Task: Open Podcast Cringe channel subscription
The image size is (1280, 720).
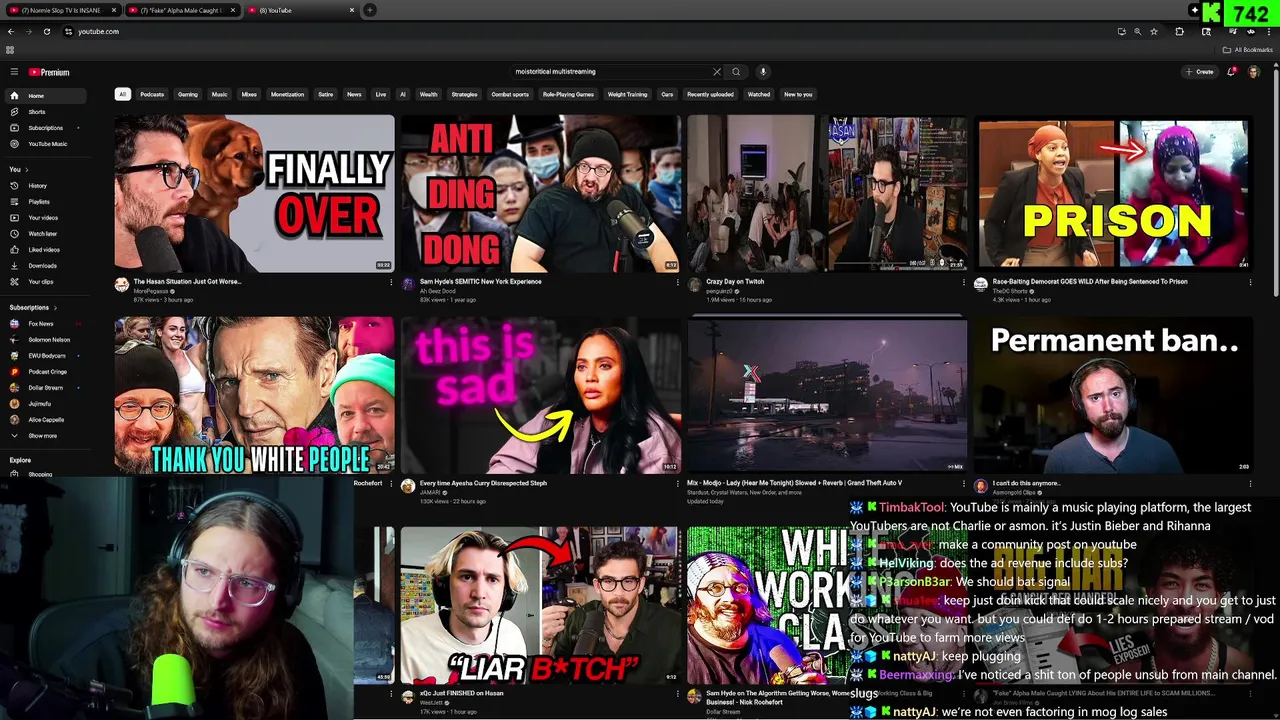Action: [45, 372]
